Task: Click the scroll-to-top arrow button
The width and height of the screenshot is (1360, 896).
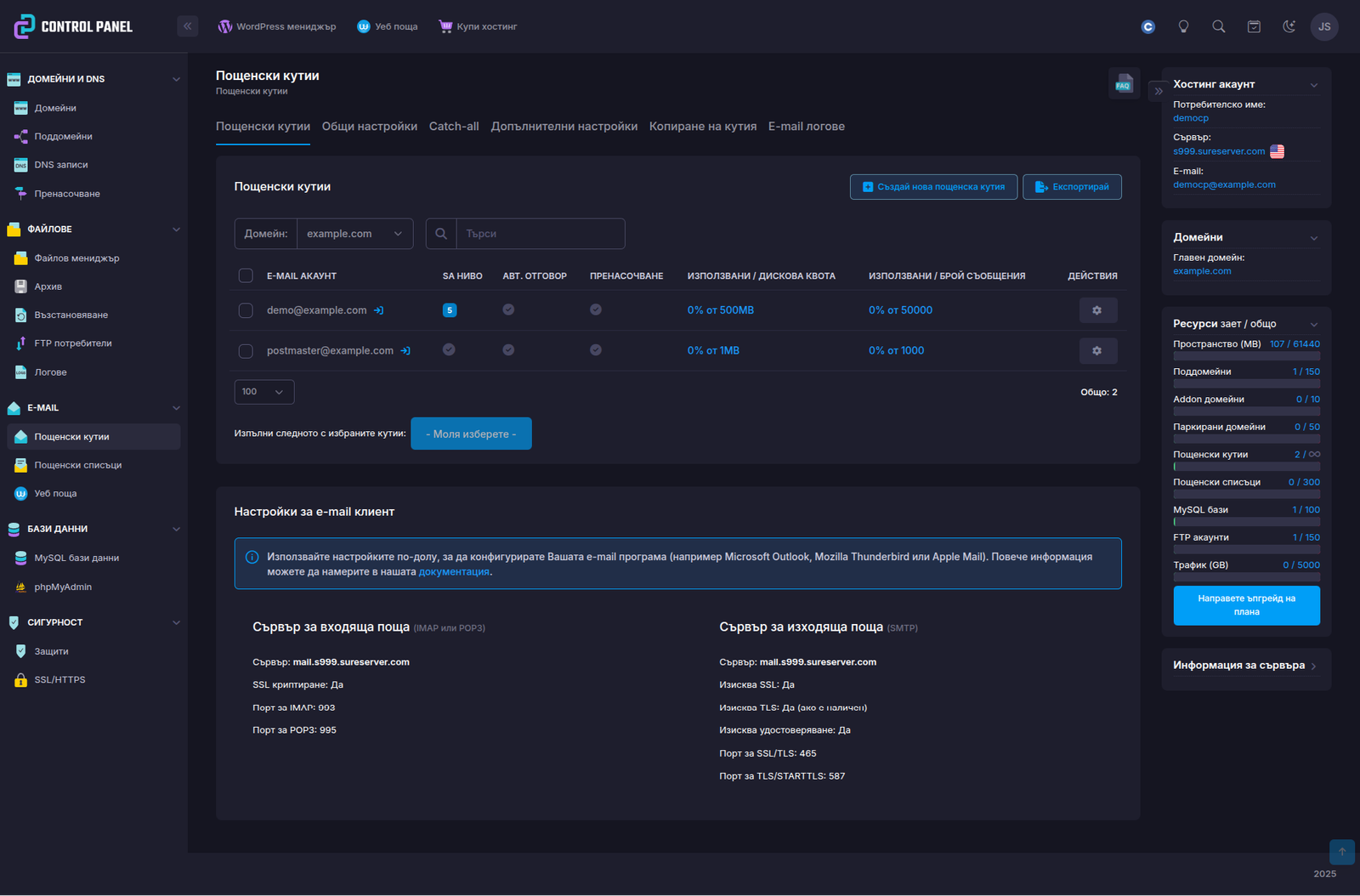Action: tap(1341, 852)
